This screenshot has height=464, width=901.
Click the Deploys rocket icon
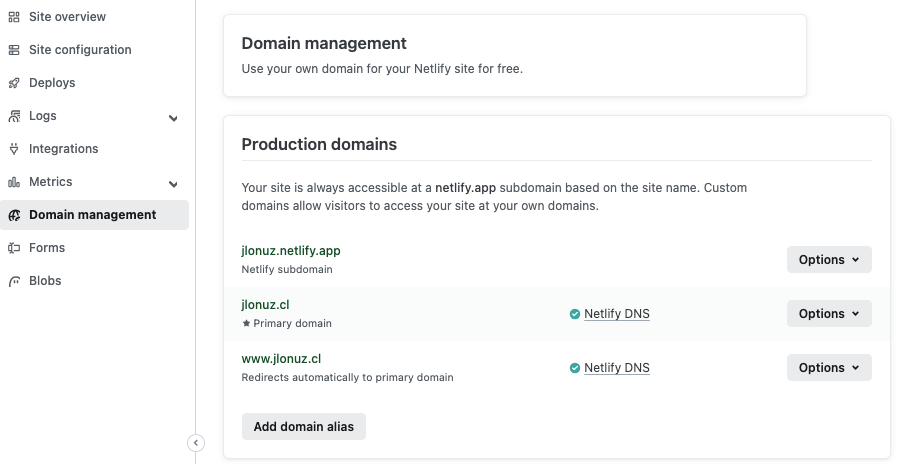(x=14, y=83)
